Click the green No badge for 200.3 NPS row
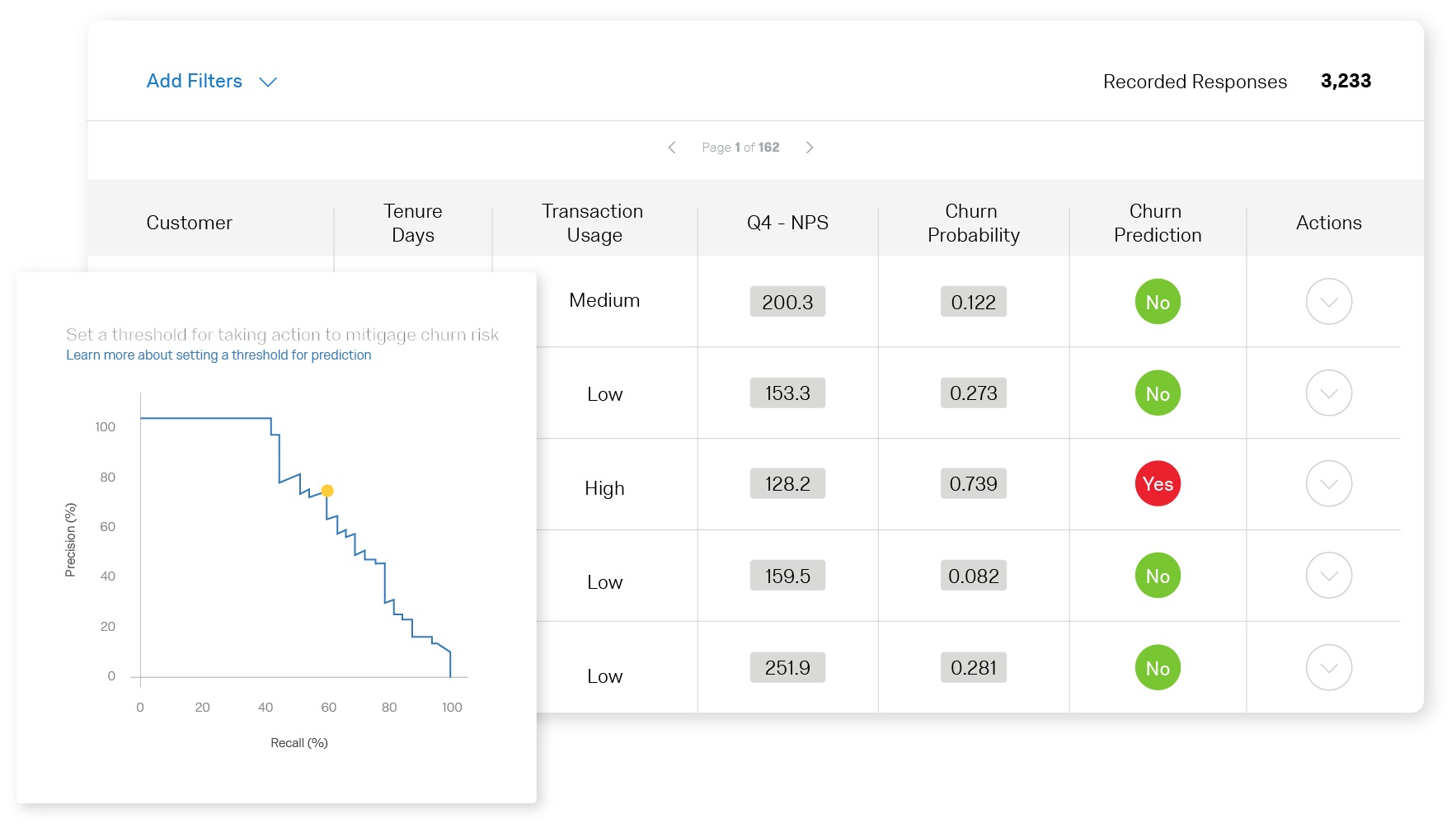 [x=1158, y=302]
